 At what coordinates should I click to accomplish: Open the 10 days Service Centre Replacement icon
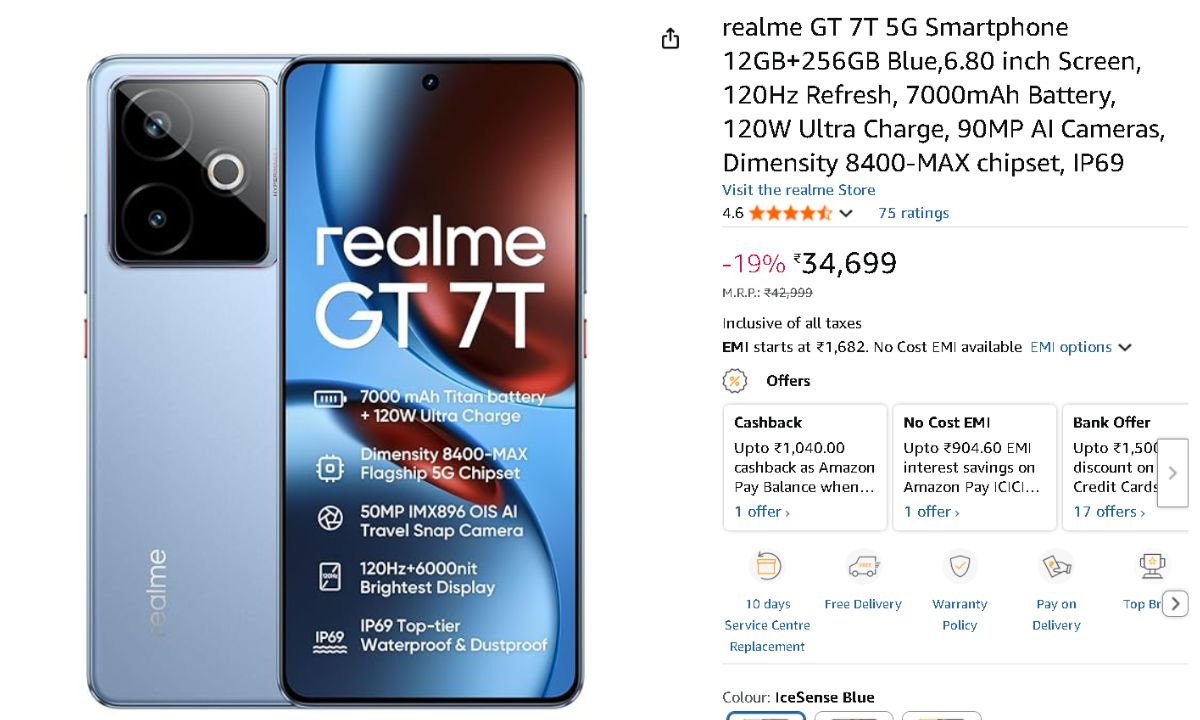767,566
